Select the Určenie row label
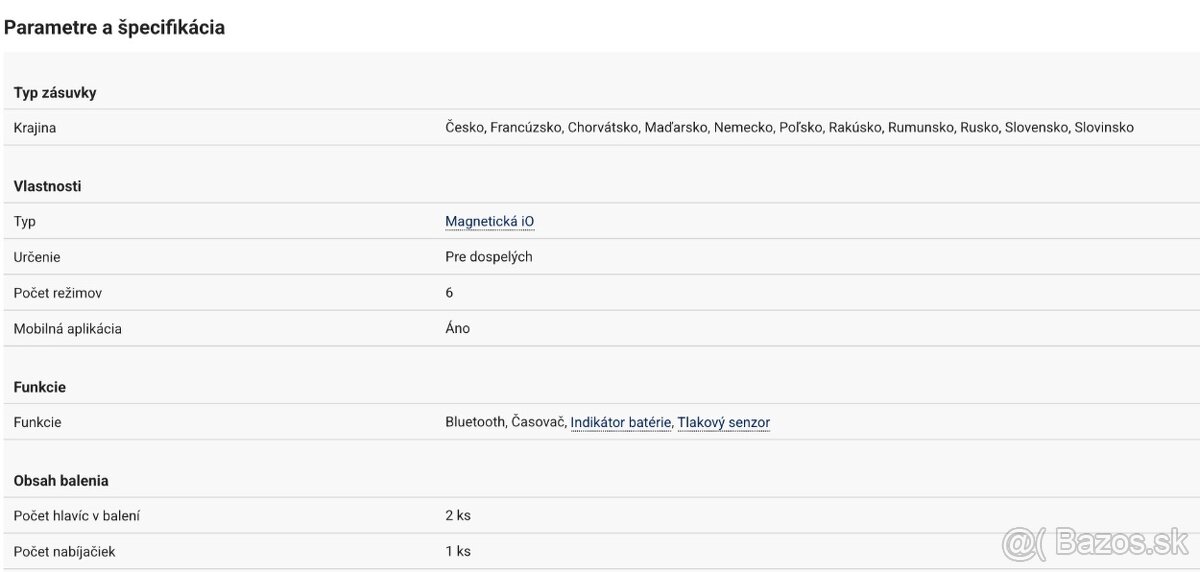 (37, 257)
